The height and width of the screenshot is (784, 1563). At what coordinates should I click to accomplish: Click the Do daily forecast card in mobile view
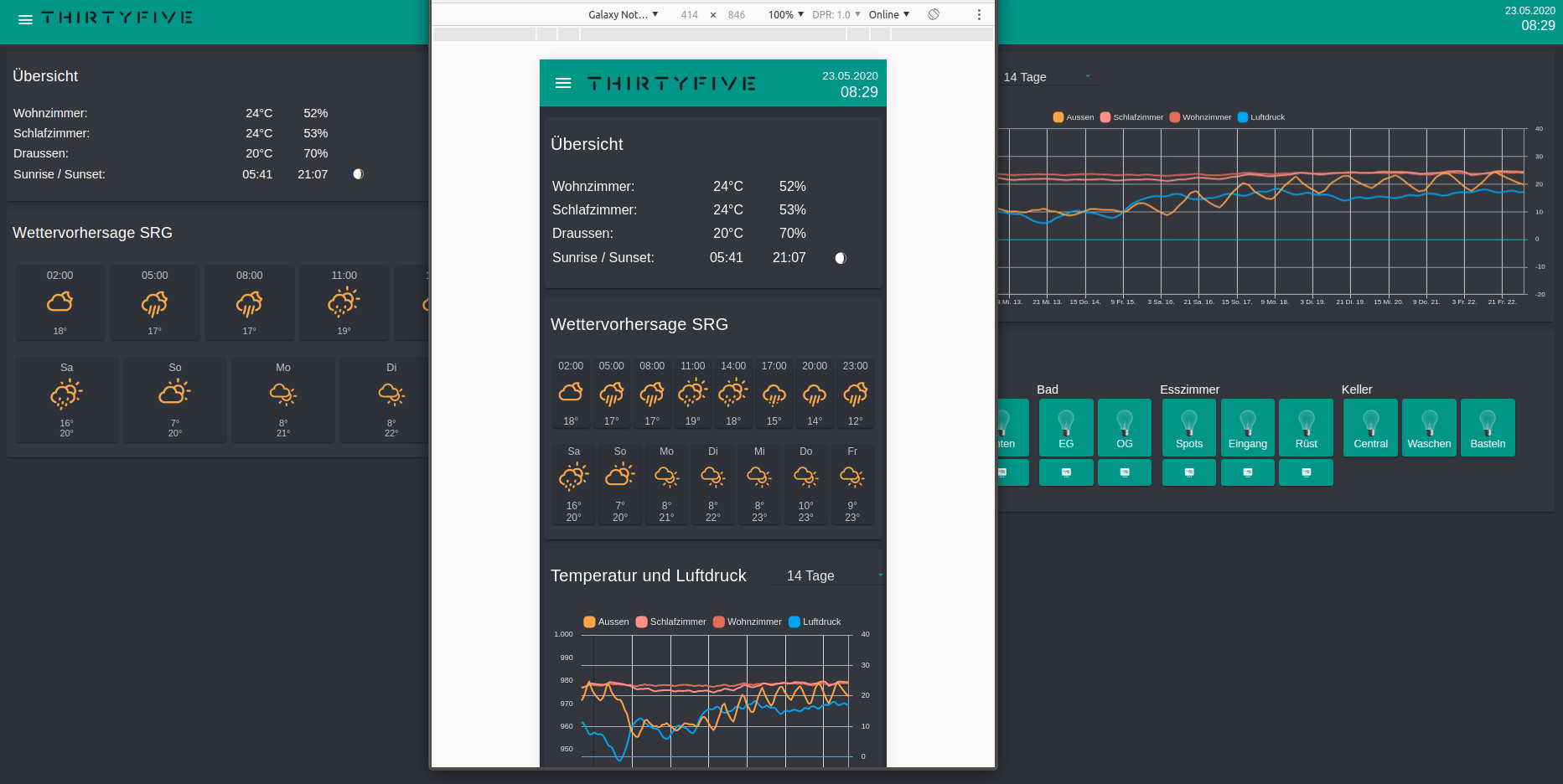[806, 484]
